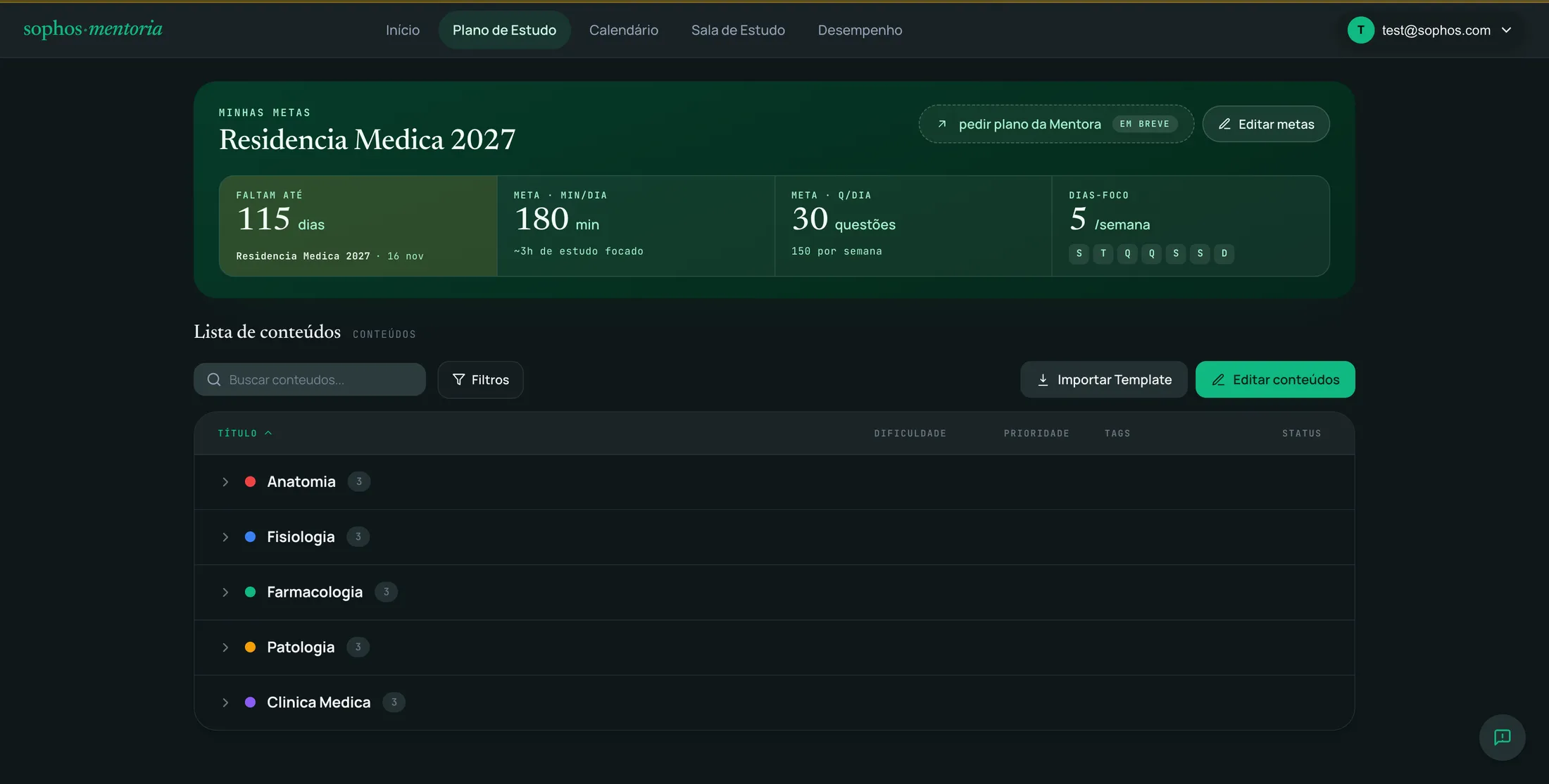Click the 180 min daily goal card
The height and width of the screenshot is (784, 1549).
coord(636,226)
